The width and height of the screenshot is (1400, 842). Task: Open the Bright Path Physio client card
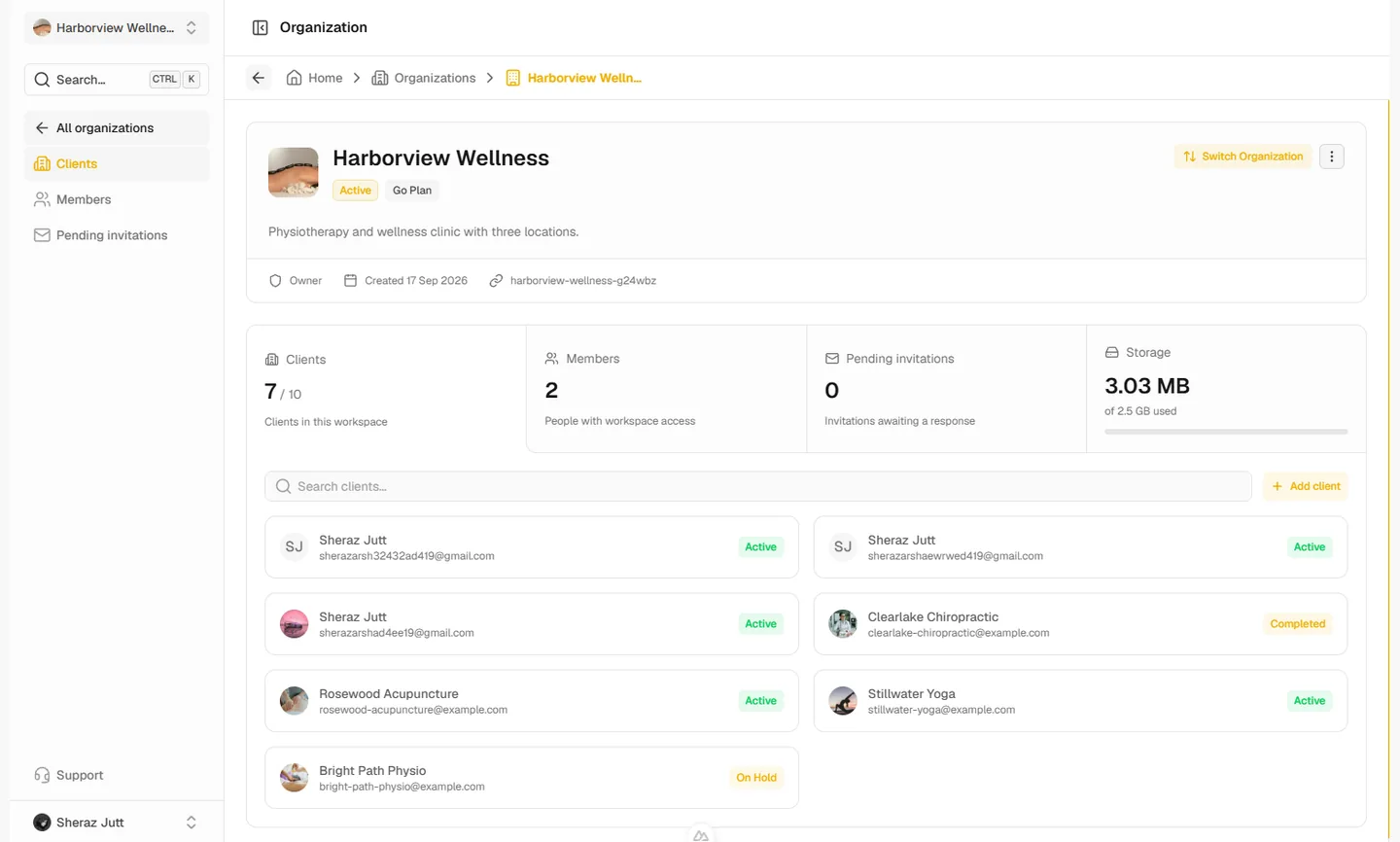pyautogui.click(x=532, y=777)
